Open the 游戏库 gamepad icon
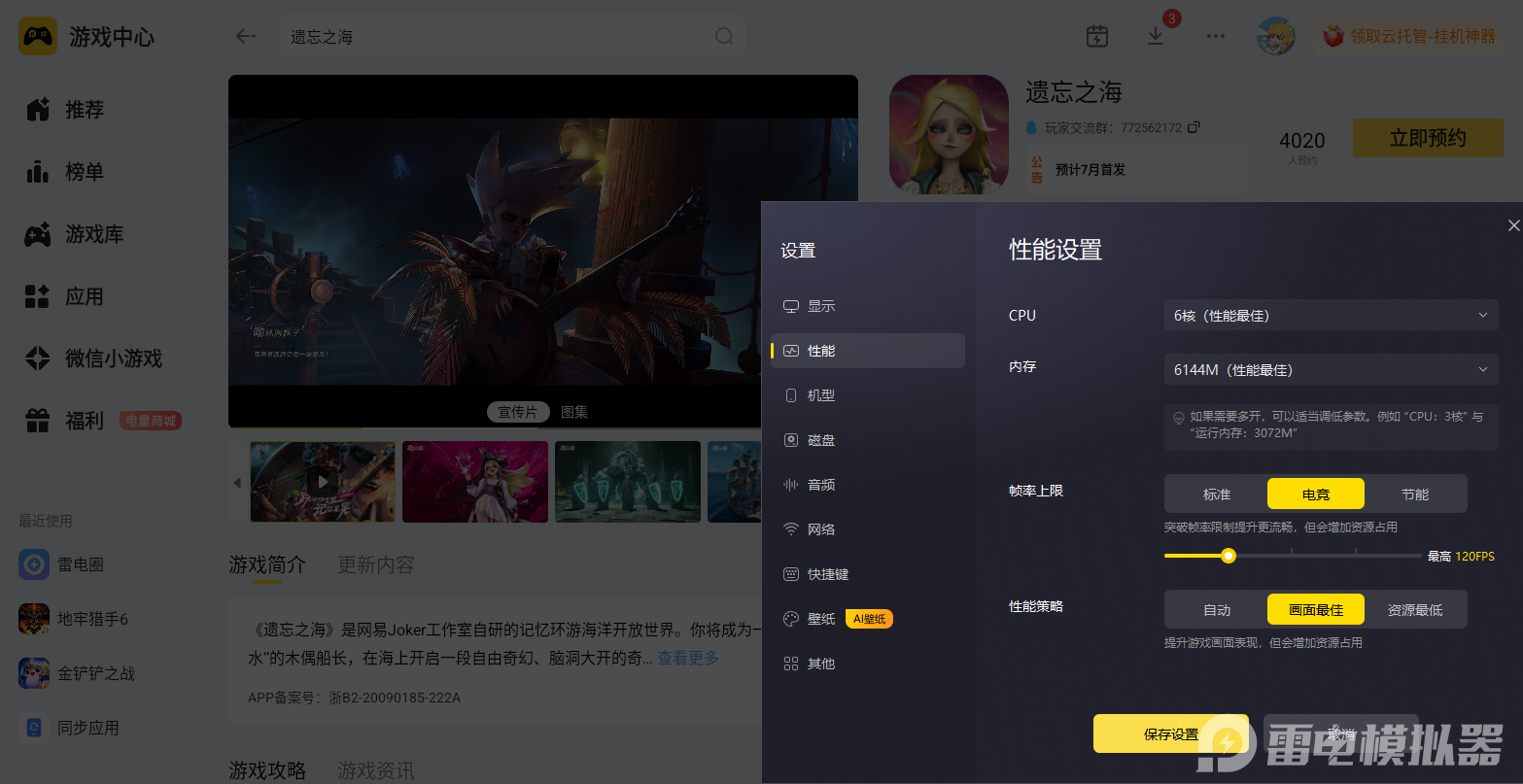The height and width of the screenshot is (784, 1523). coord(38,234)
